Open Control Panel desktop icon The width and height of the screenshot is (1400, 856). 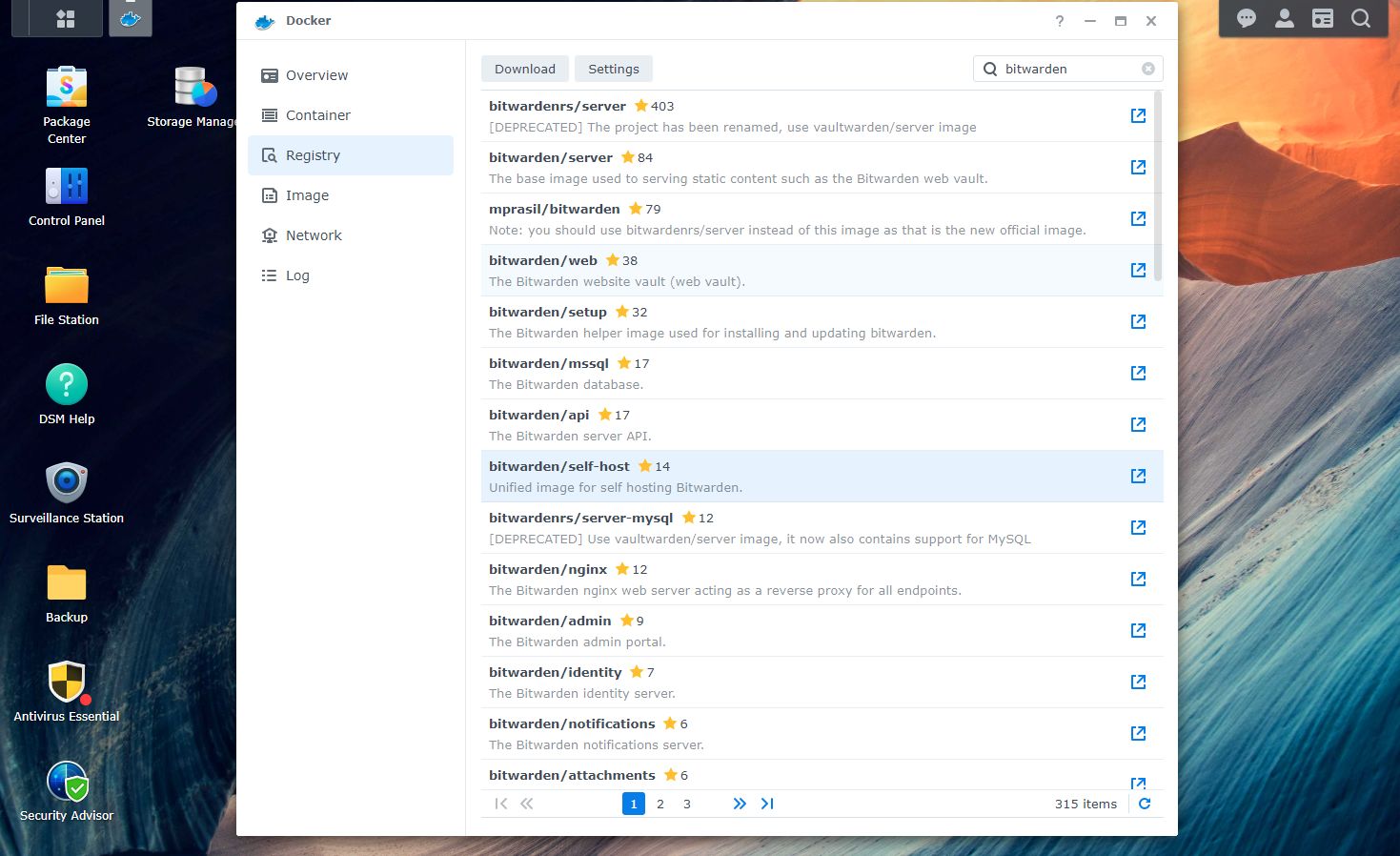pyautogui.click(x=67, y=197)
